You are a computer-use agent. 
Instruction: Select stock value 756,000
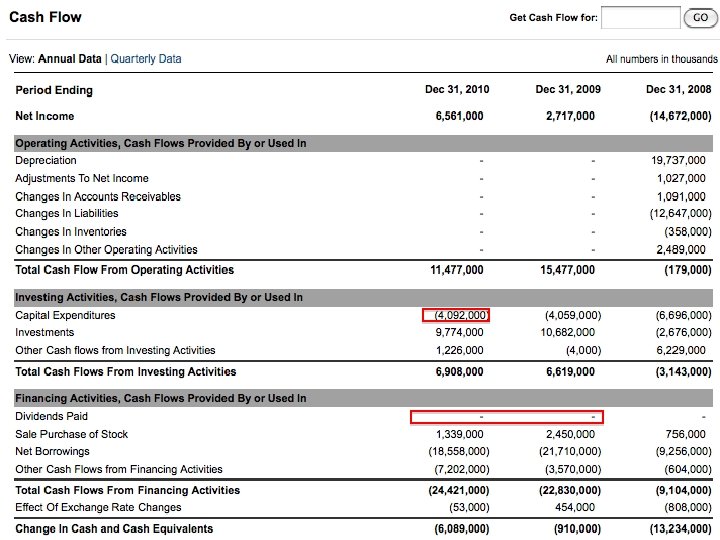pyautogui.click(x=686, y=434)
